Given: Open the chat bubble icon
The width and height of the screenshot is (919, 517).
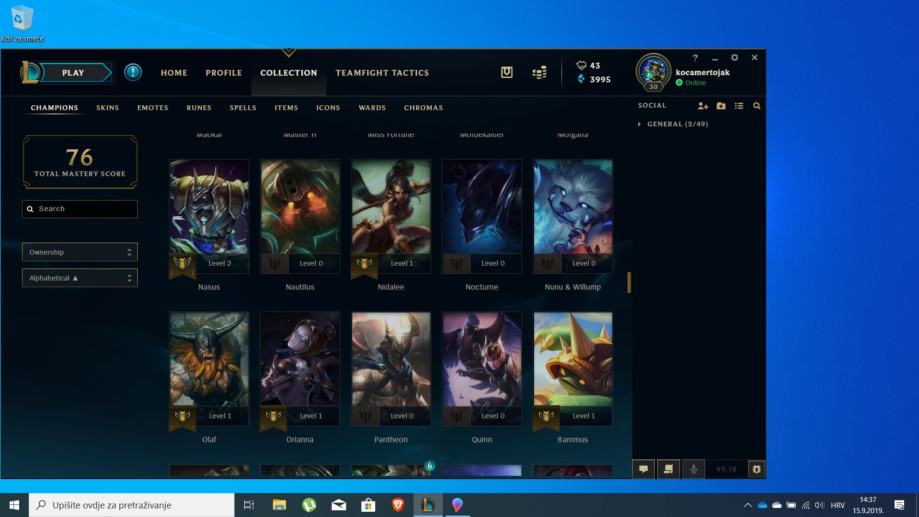Looking at the screenshot, I should [x=644, y=469].
